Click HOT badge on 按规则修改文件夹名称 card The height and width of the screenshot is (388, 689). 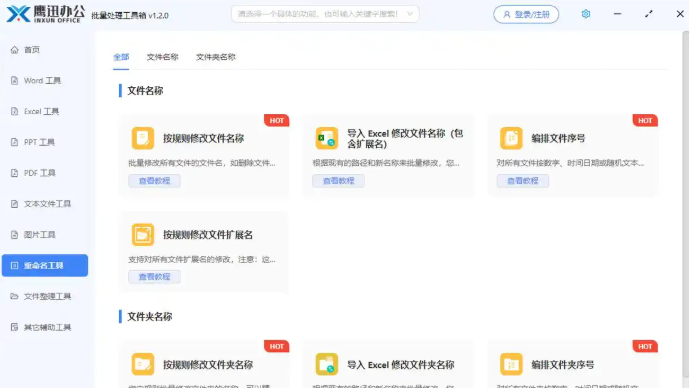(x=276, y=346)
